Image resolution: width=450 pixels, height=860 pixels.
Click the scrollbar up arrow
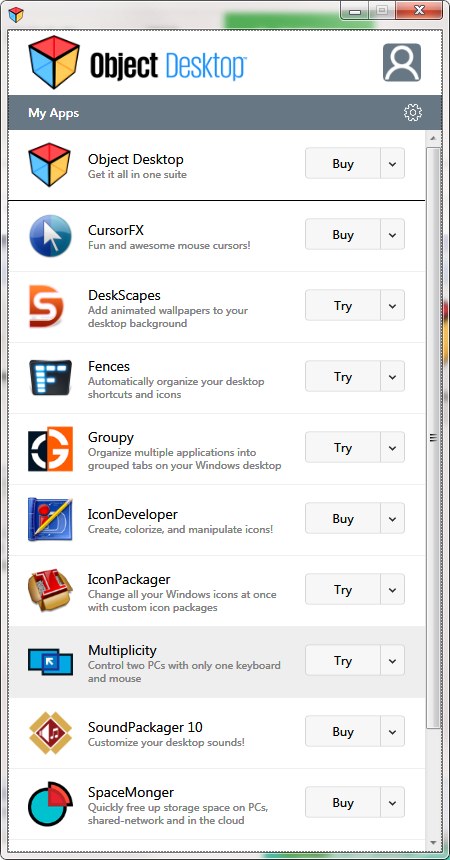click(433, 138)
